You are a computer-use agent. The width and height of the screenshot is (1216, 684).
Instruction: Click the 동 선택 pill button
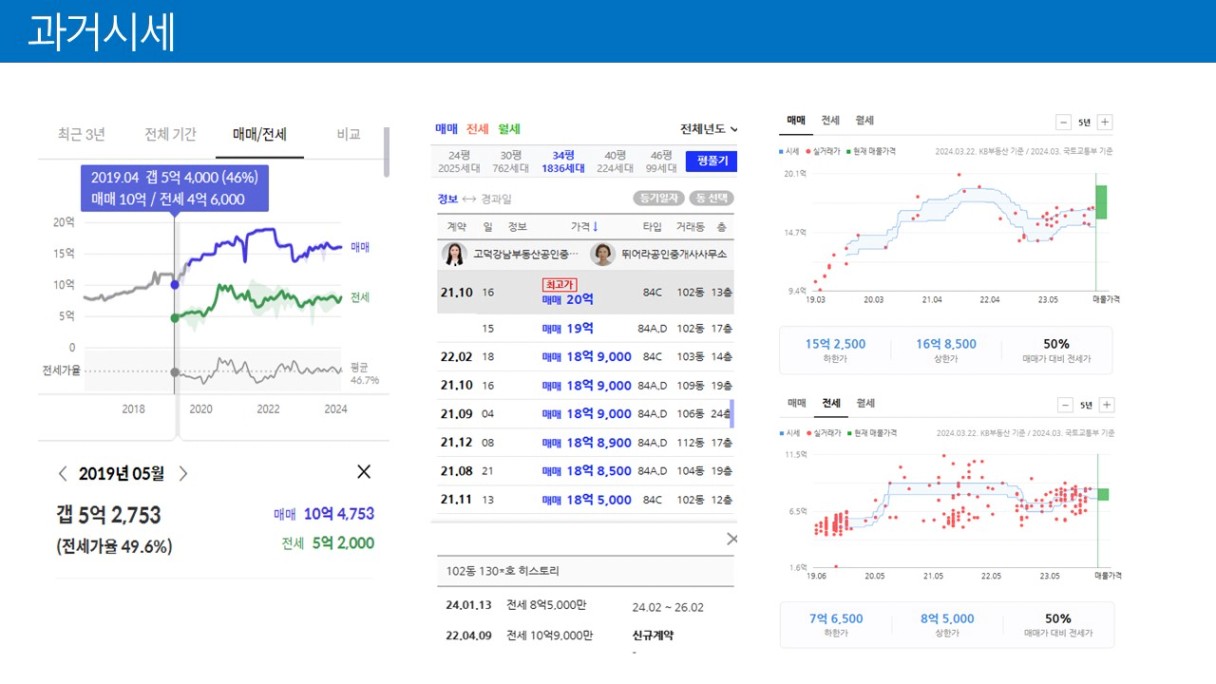click(x=713, y=198)
